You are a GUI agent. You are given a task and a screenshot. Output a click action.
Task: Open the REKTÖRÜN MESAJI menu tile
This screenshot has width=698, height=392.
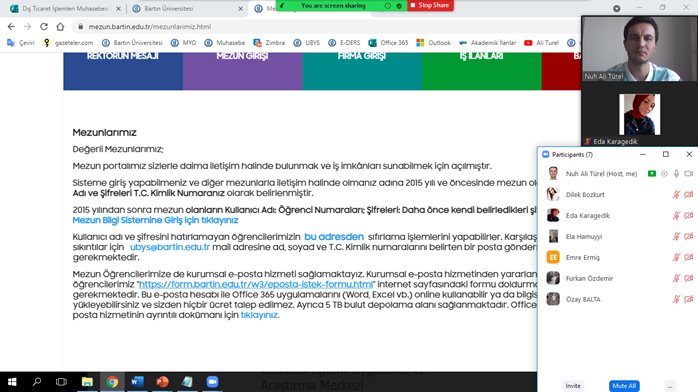tap(123, 71)
